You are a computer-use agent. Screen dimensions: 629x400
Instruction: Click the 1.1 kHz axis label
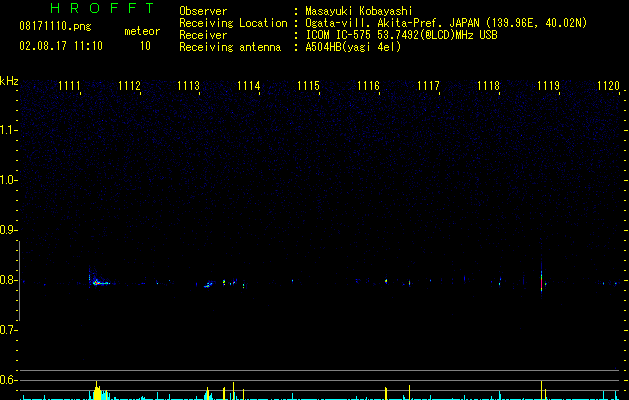(x=8, y=130)
